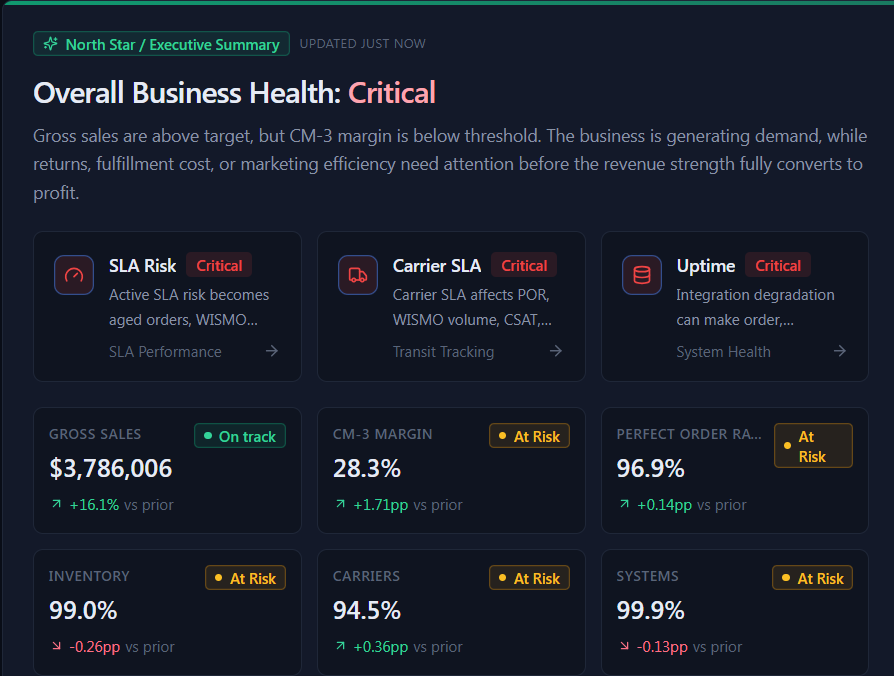Click the up-trend arrow under Perfect Order Rate
The width and height of the screenshot is (894, 676).
[x=624, y=504]
